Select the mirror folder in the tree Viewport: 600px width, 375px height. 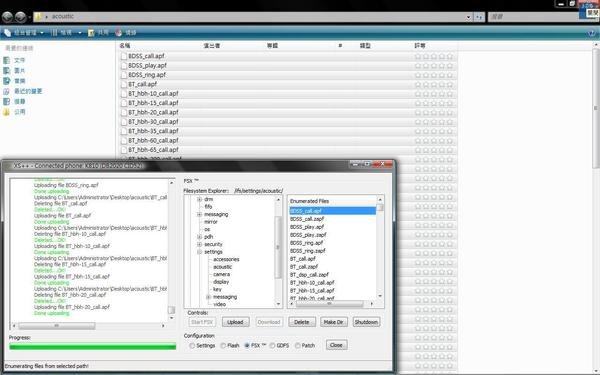click(x=210, y=222)
